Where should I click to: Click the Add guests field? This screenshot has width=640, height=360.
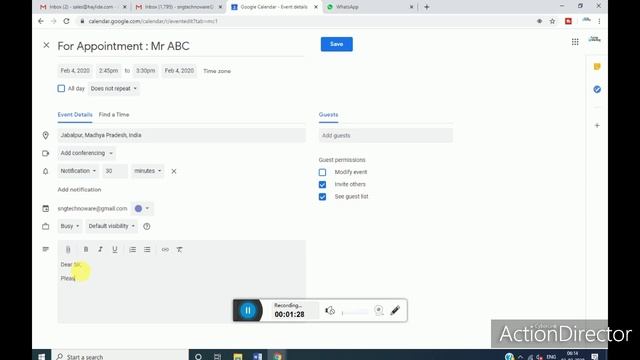click(x=386, y=136)
